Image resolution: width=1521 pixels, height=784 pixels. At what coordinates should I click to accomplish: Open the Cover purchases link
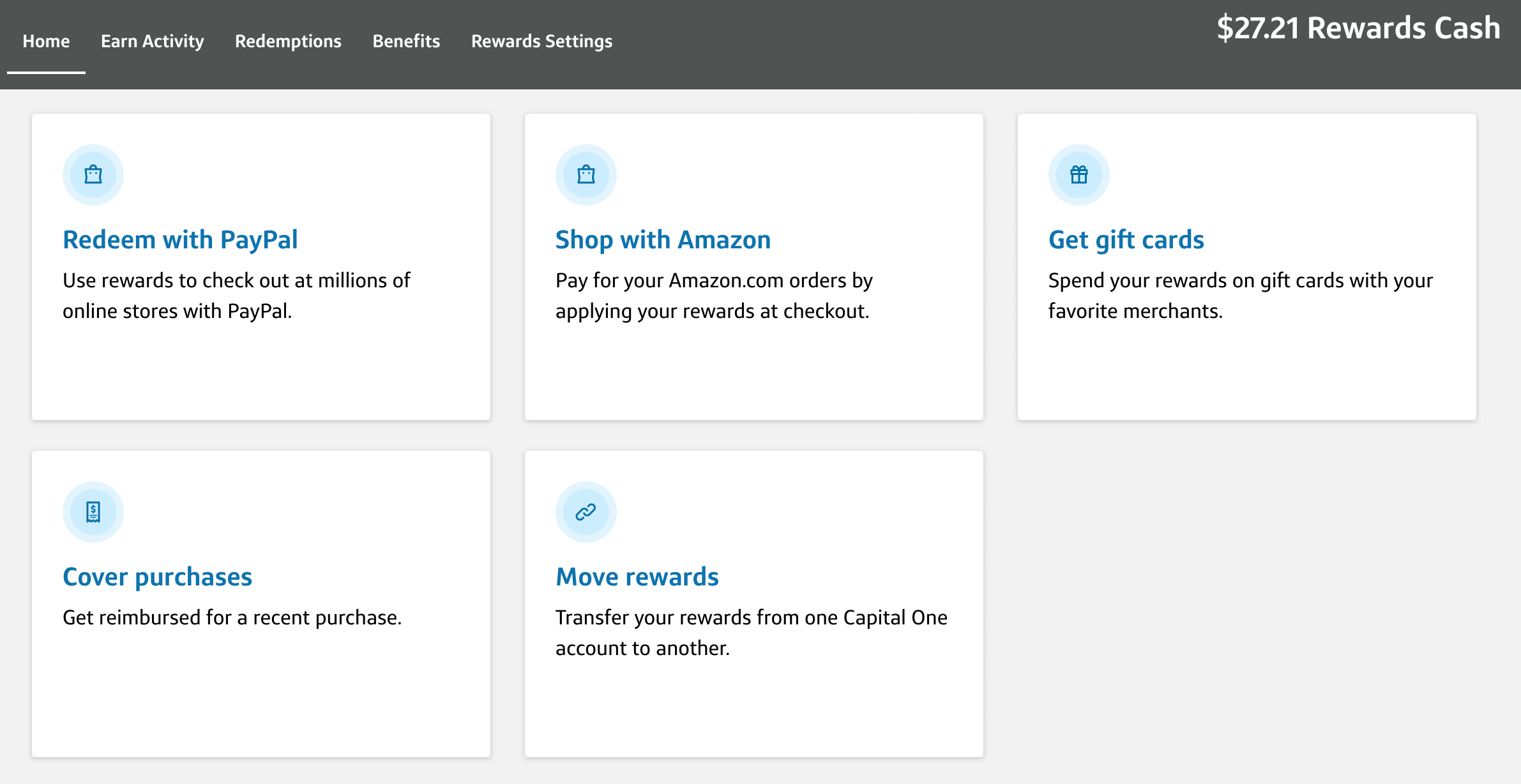[x=157, y=577]
